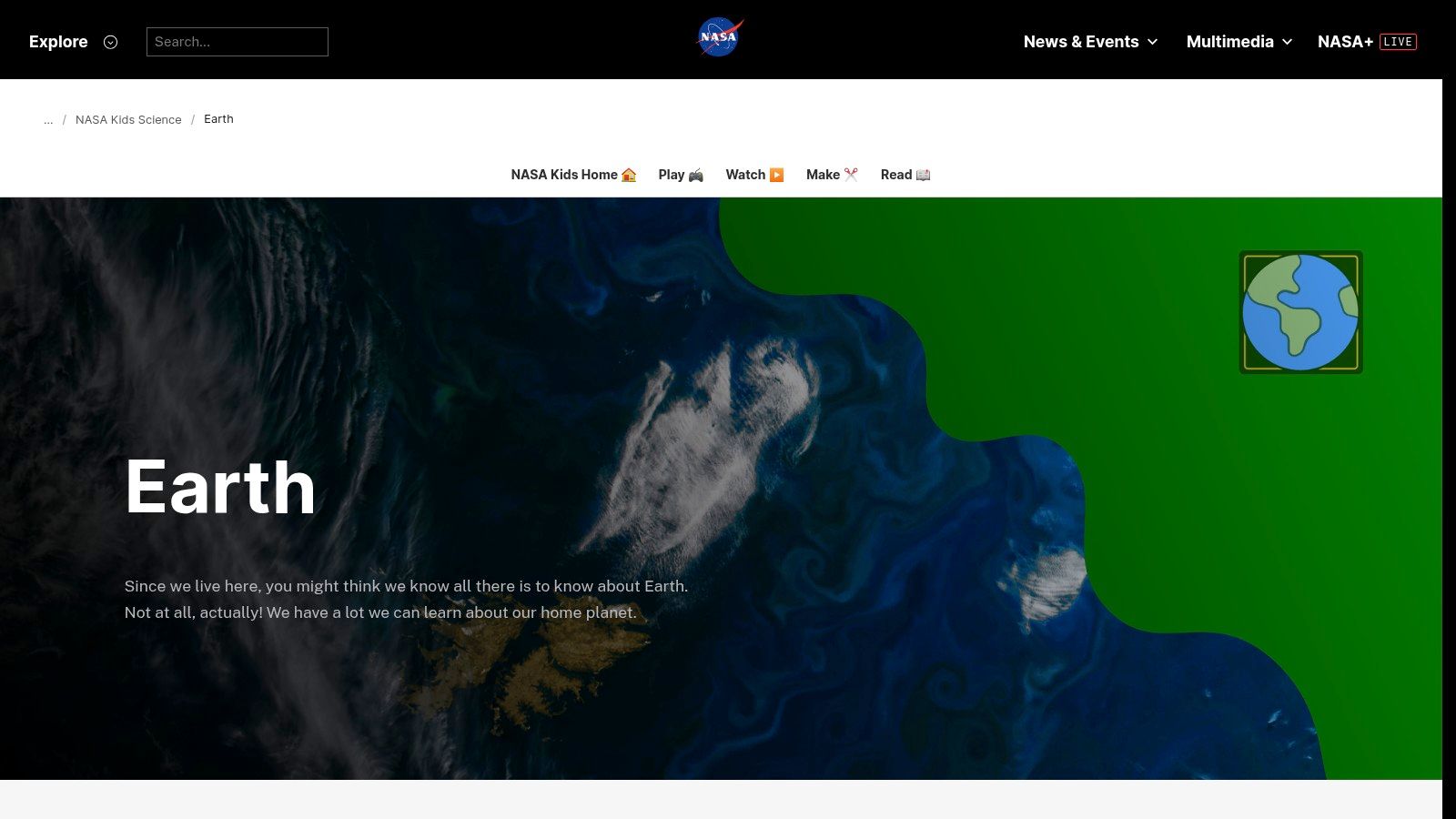
Task: Navigate to NASA Kids Home
Action: pos(565,175)
